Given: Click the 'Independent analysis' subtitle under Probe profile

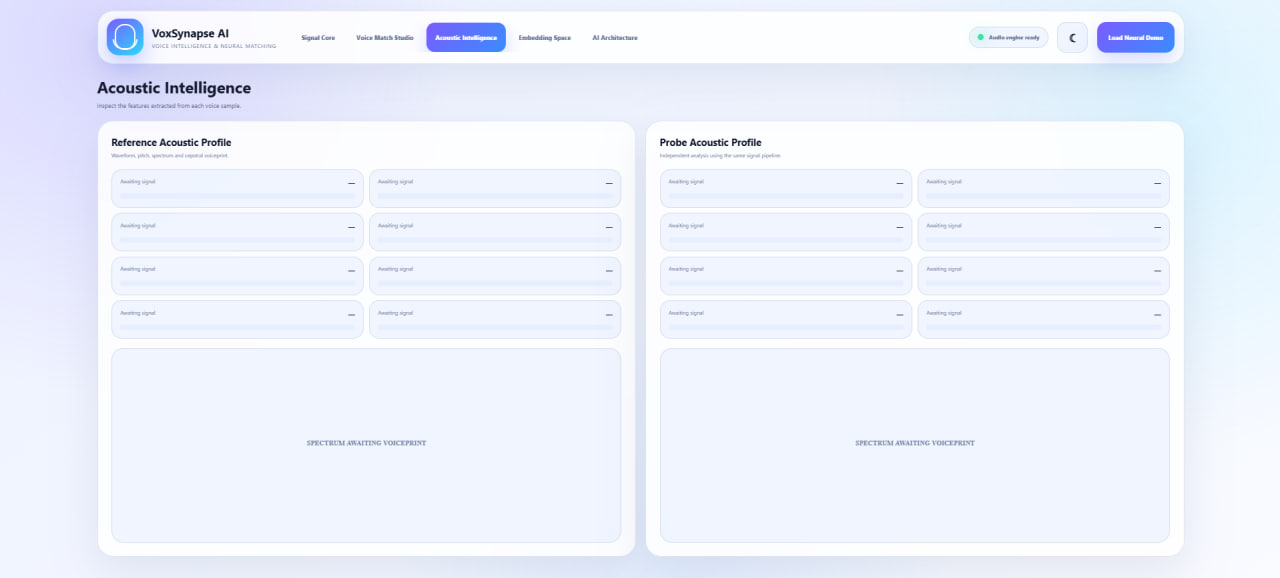Looking at the screenshot, I should 720,155.
